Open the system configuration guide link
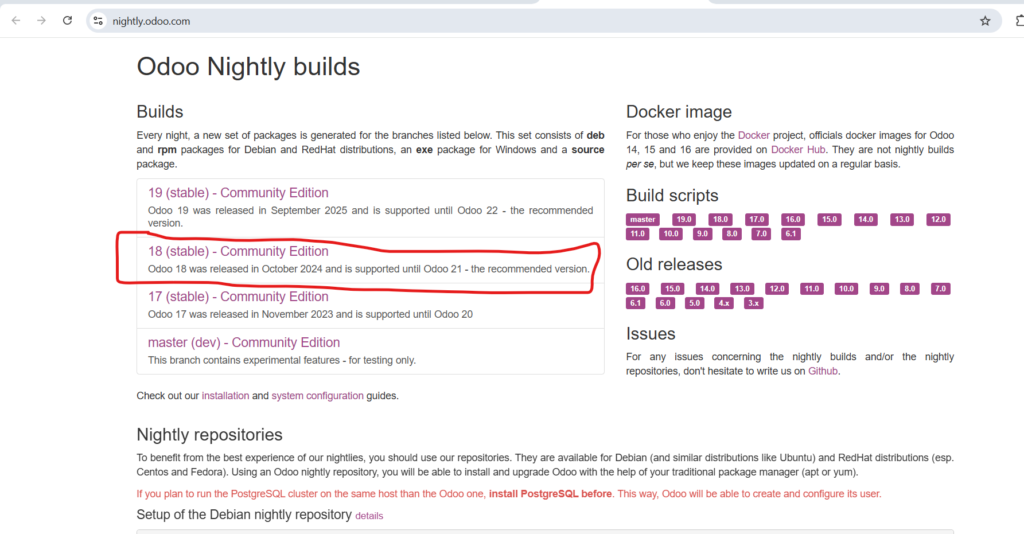Viewport: 1024px width, 534px height. point(317,396)
